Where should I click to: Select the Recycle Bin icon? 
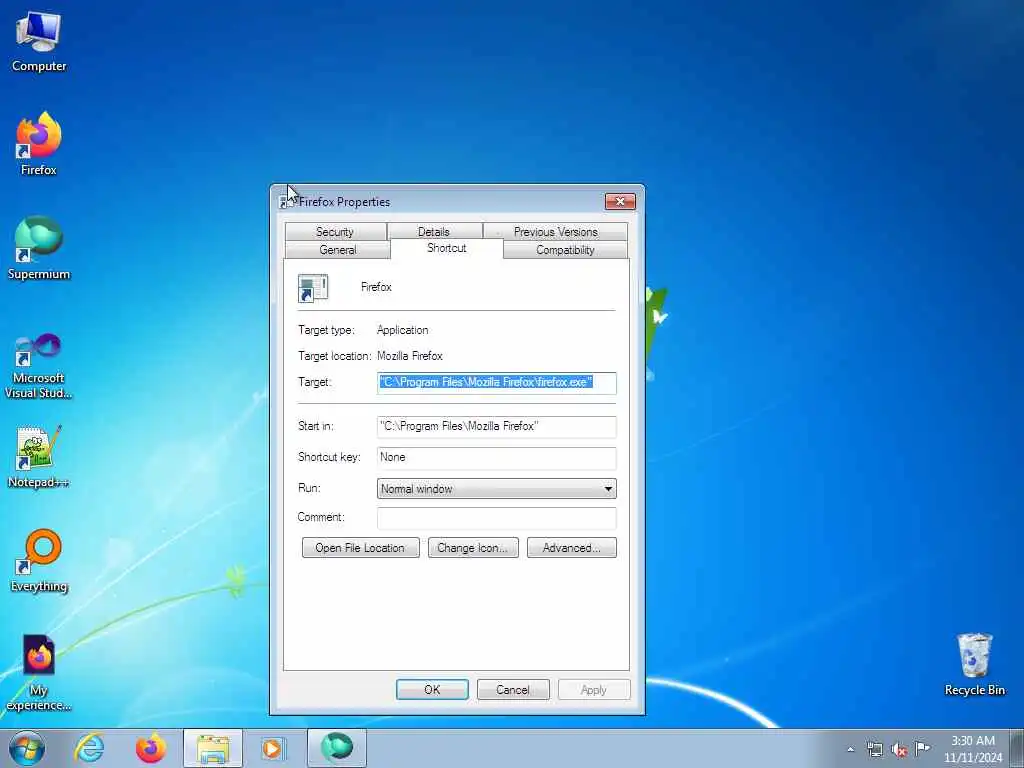pos(974,664)
